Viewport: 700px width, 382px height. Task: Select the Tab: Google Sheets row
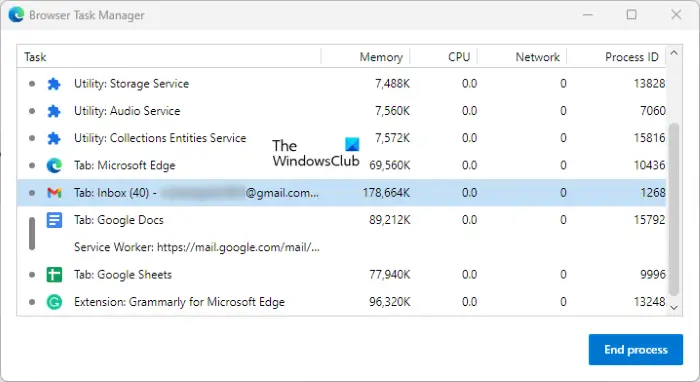(342, 274)
